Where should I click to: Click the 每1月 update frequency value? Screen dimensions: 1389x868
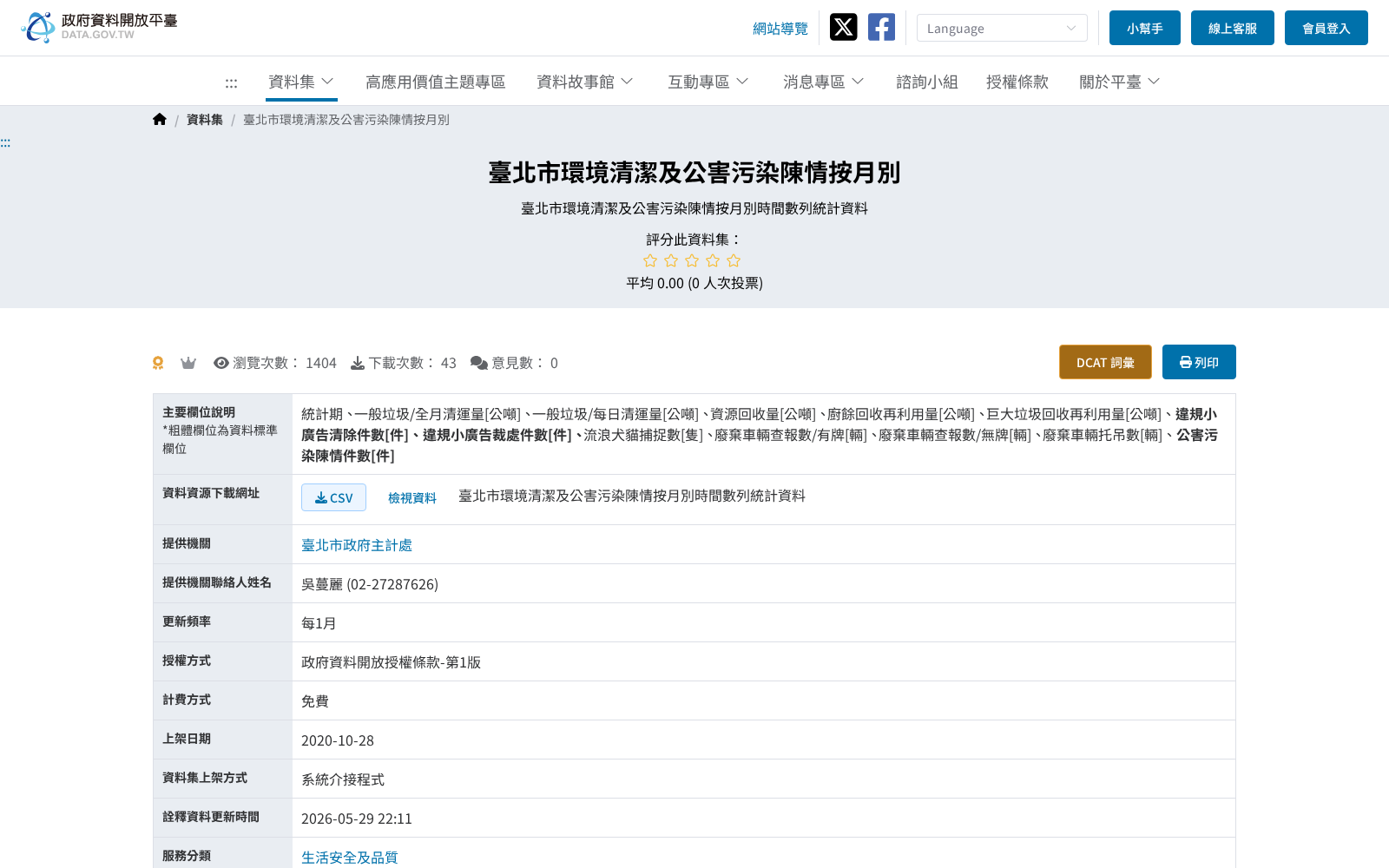[x=319, y=623]
